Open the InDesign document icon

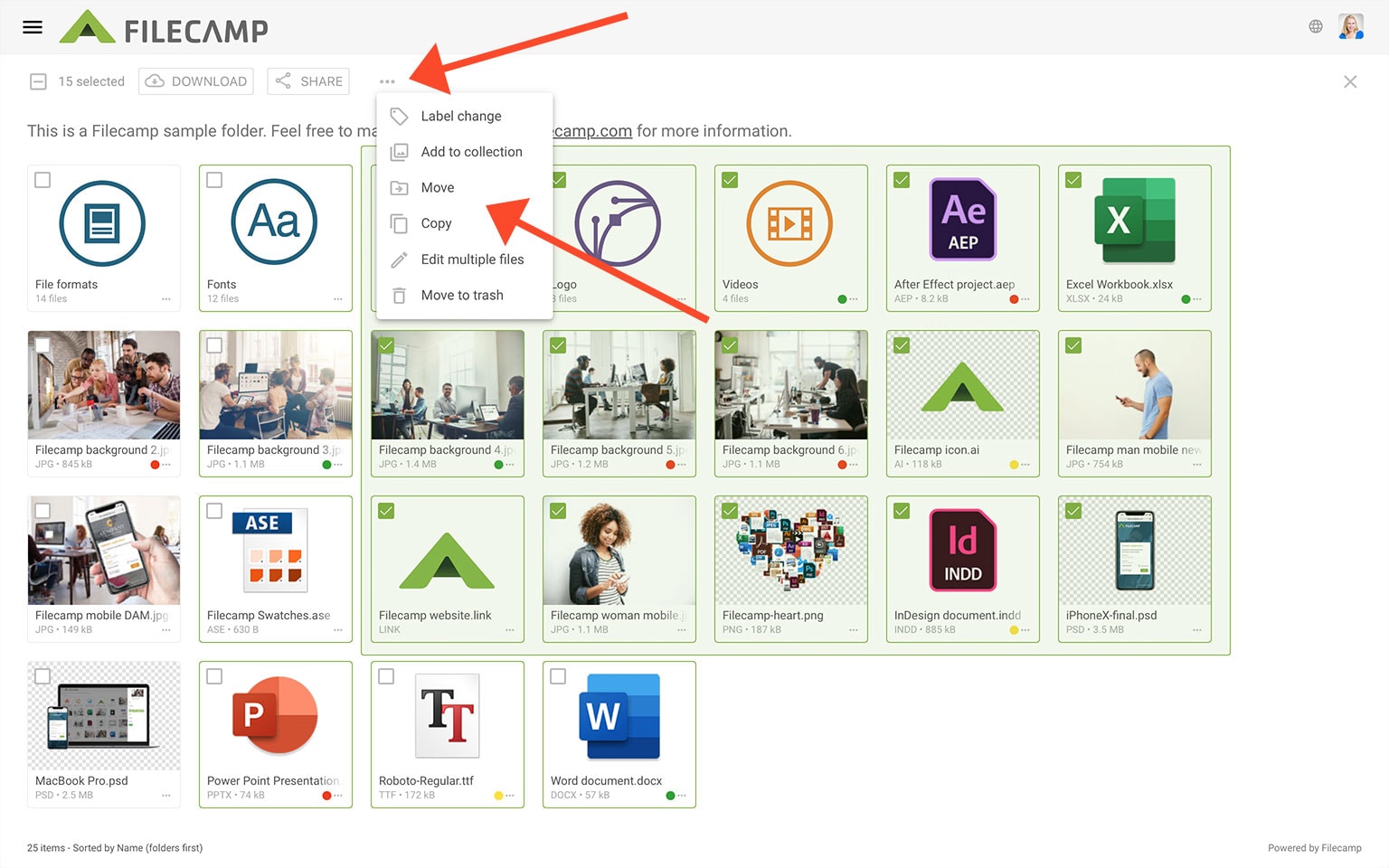point(963,550)
